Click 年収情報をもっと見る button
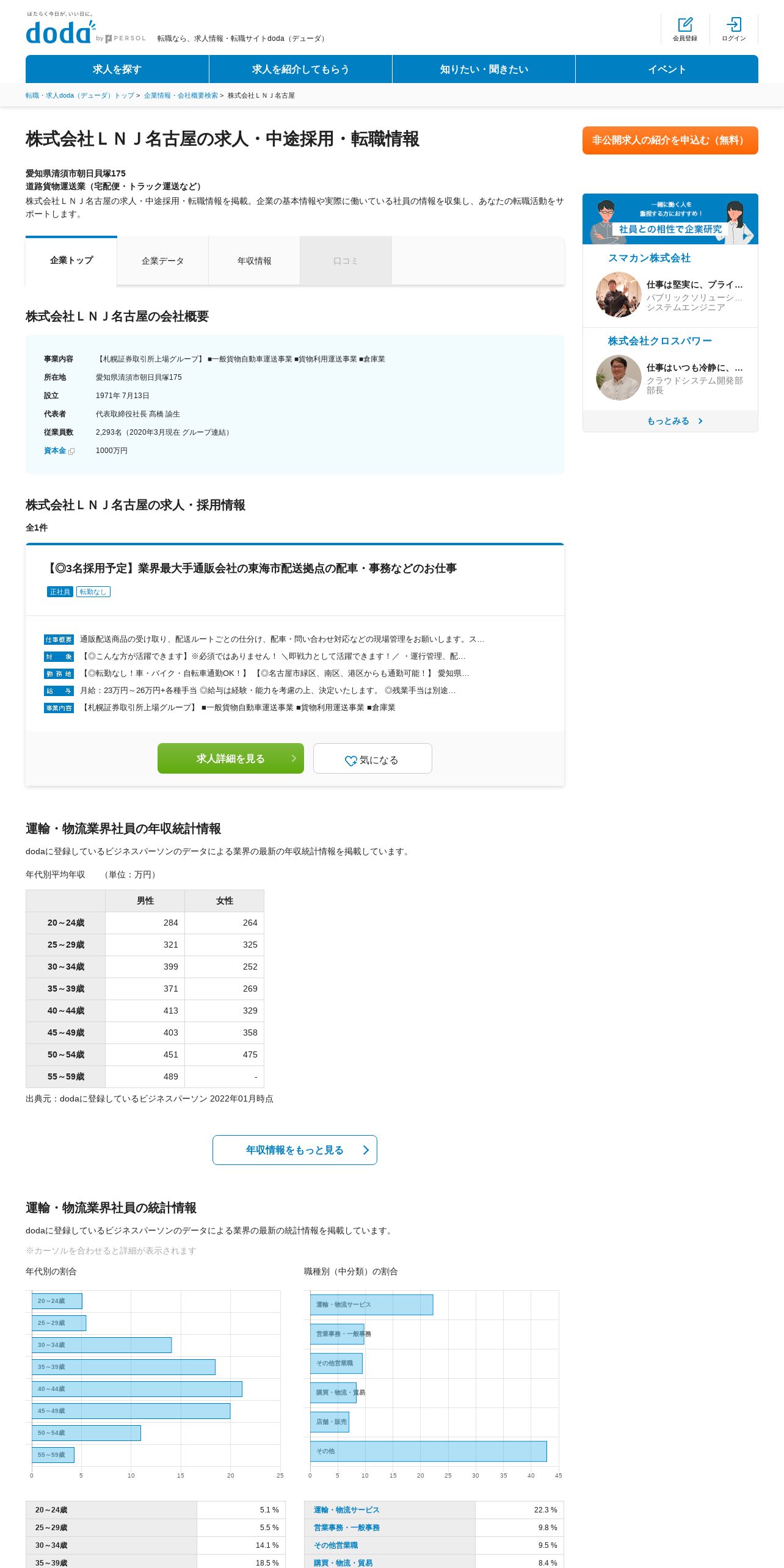The width and height of the screenshot is (784, 1568). click(x=295, y=1150)
